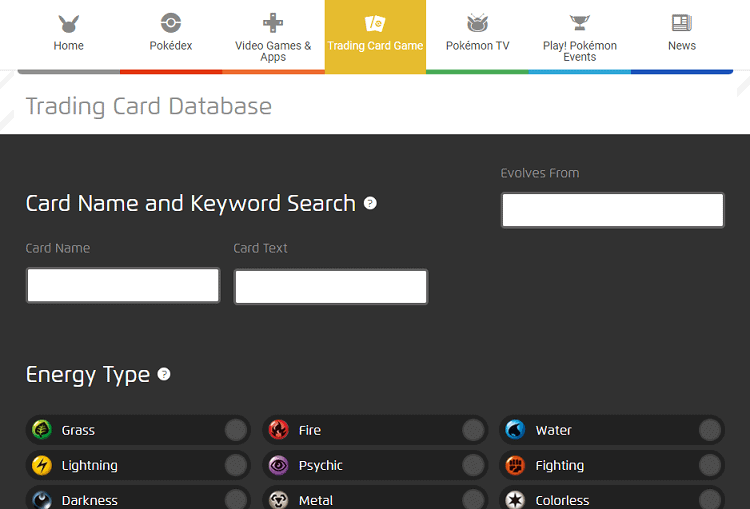
Task: Click the Evolves From text box
Action: coord(612,210)
